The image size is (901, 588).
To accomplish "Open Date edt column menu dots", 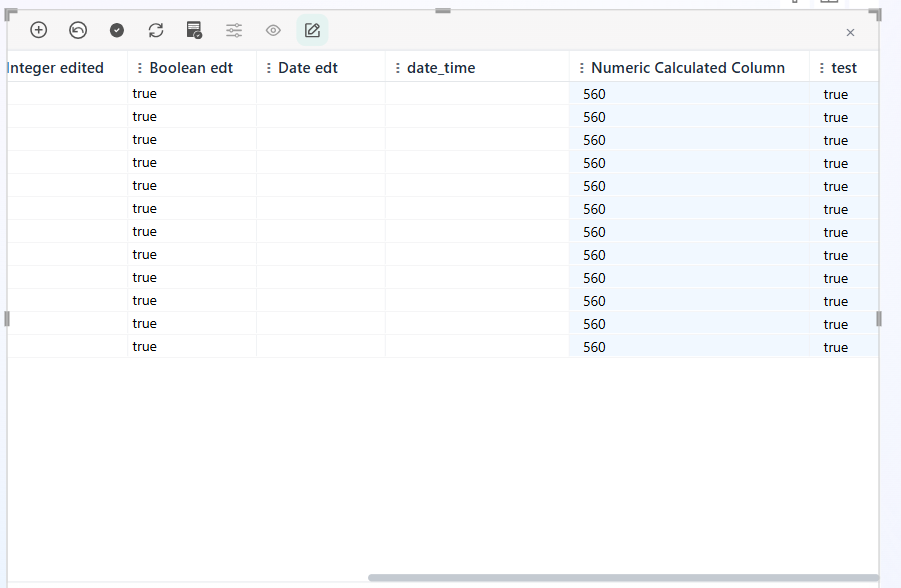I will click(x=268, y=68).
